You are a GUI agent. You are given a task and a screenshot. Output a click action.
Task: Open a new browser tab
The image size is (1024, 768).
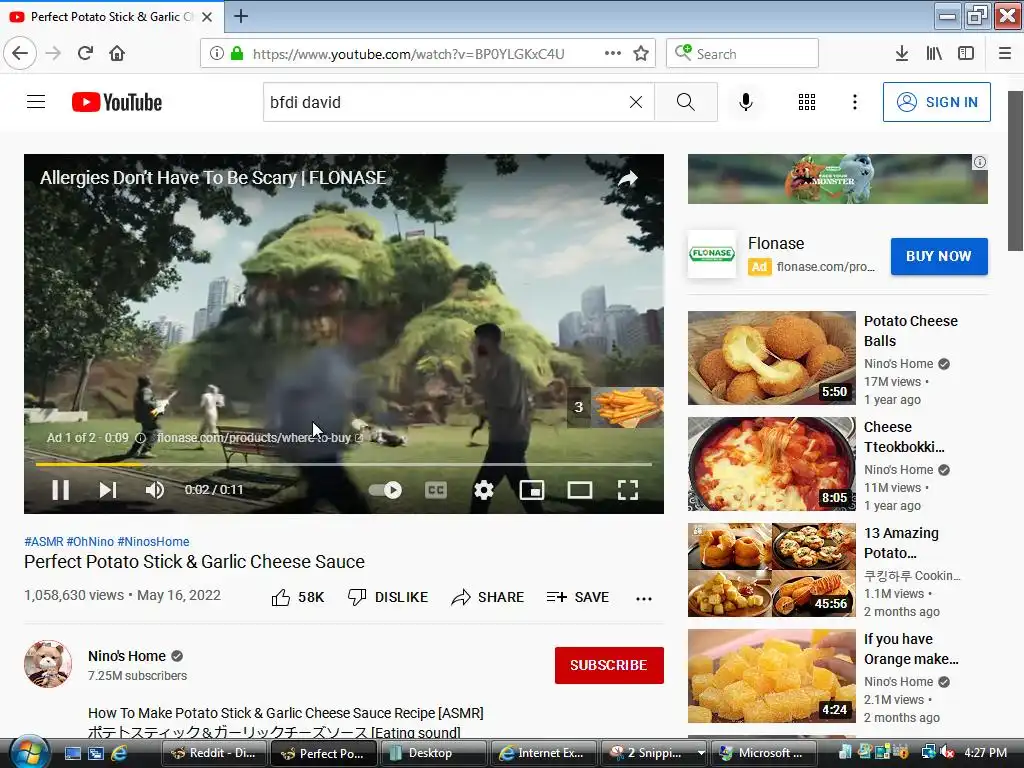coord(241,16)
